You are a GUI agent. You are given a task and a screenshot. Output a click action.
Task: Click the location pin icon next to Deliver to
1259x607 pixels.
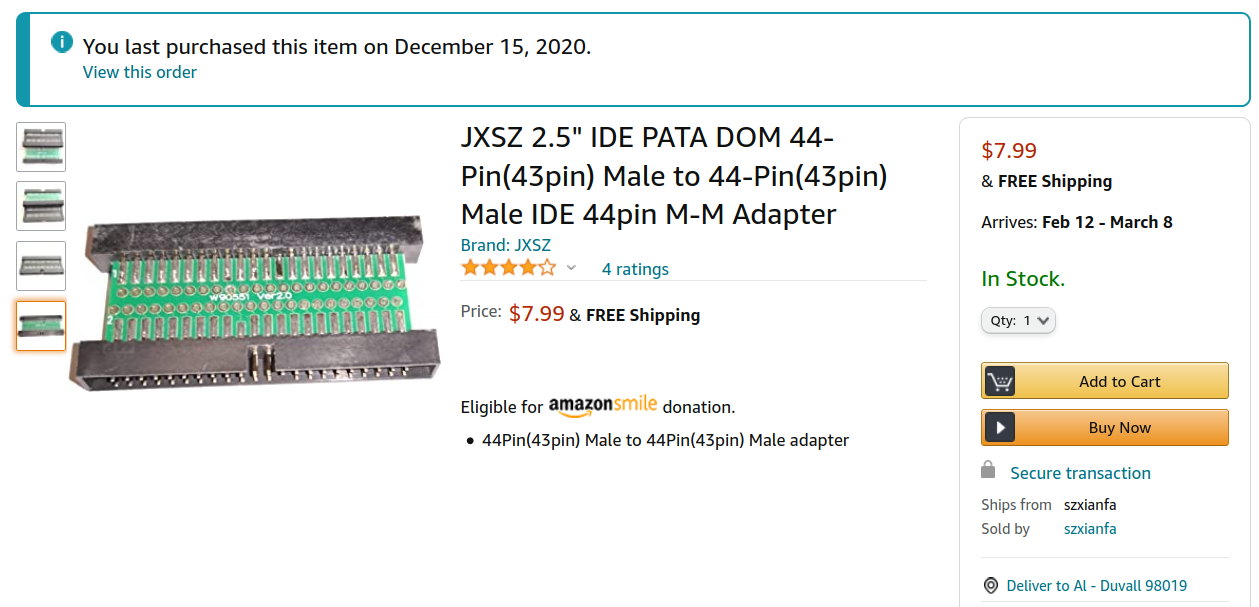(x=990, y=585)
